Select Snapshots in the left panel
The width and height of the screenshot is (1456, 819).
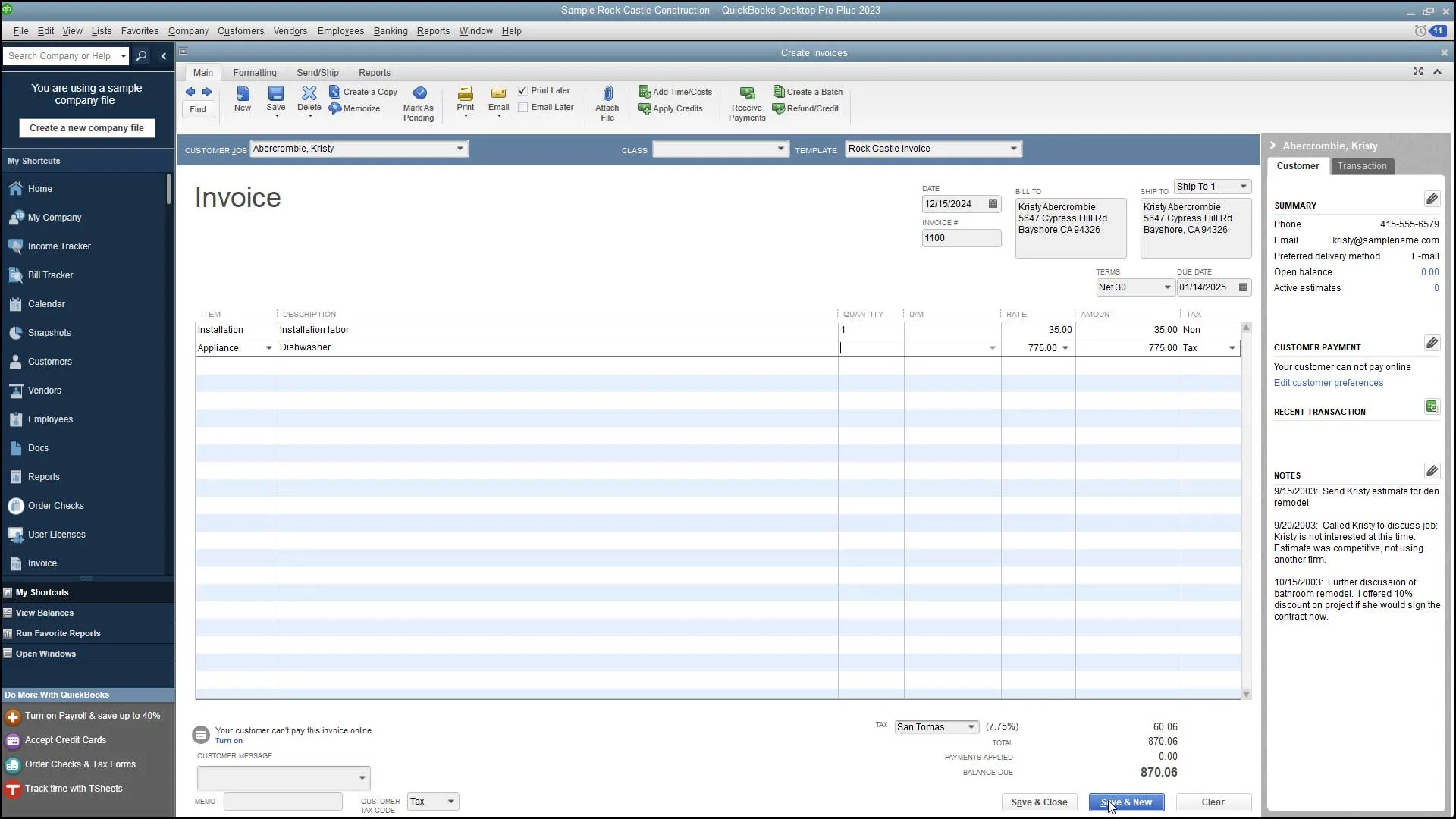click(x=51, y=332)
